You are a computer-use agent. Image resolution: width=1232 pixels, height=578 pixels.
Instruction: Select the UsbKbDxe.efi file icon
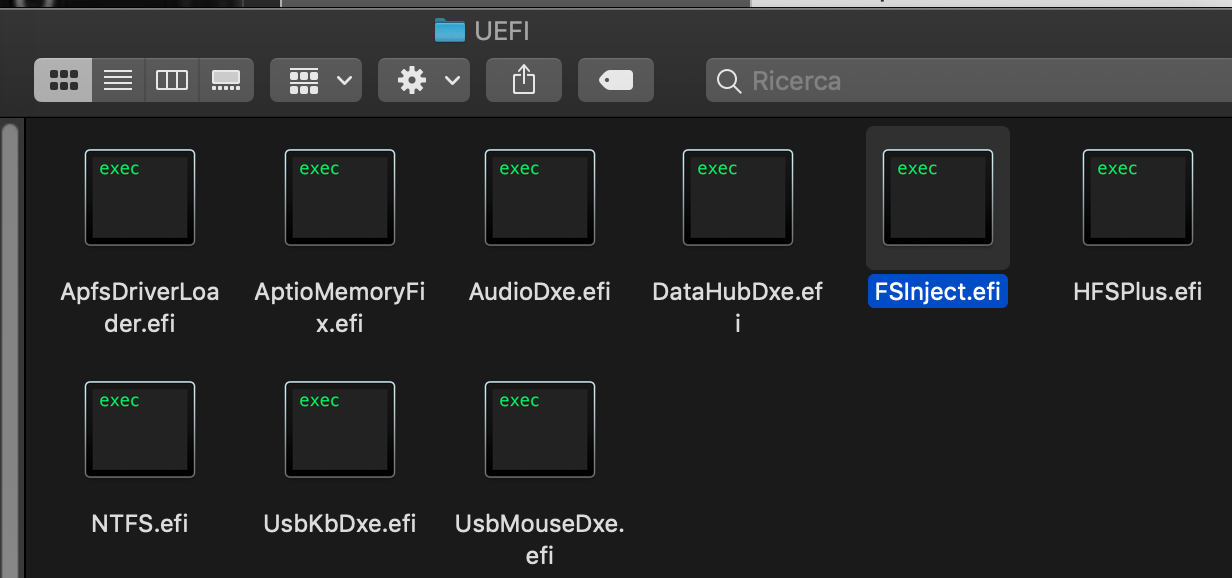(x=340, y=430)
